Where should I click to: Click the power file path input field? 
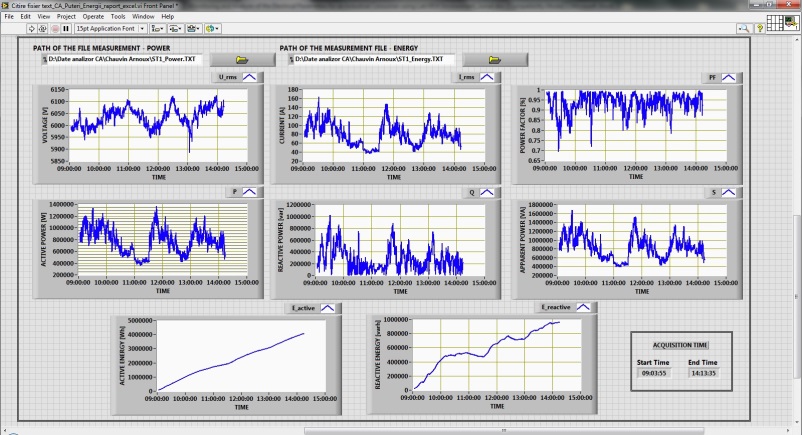125,60
